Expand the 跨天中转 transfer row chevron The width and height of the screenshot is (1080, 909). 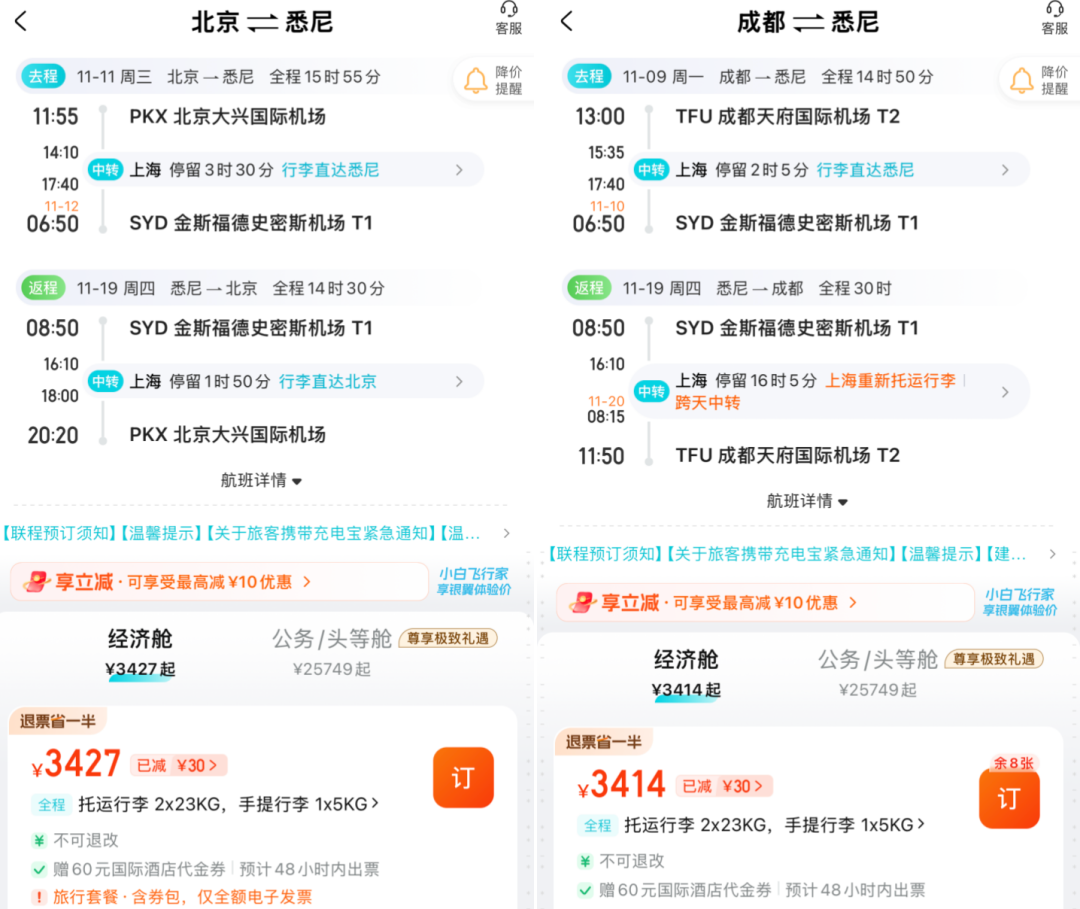click(x=1006, y=392)
